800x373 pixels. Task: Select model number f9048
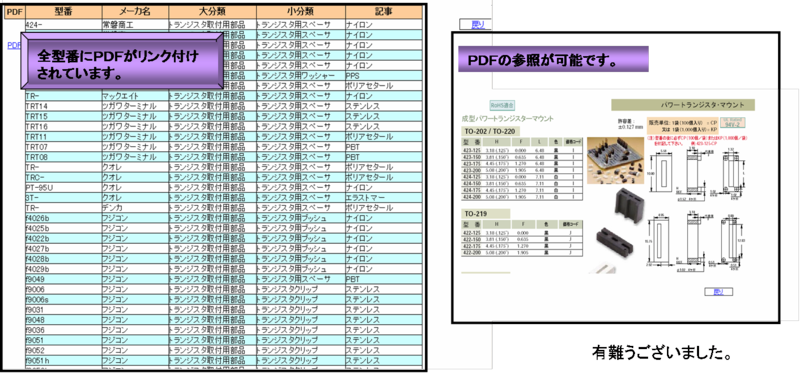click(63, 320)
